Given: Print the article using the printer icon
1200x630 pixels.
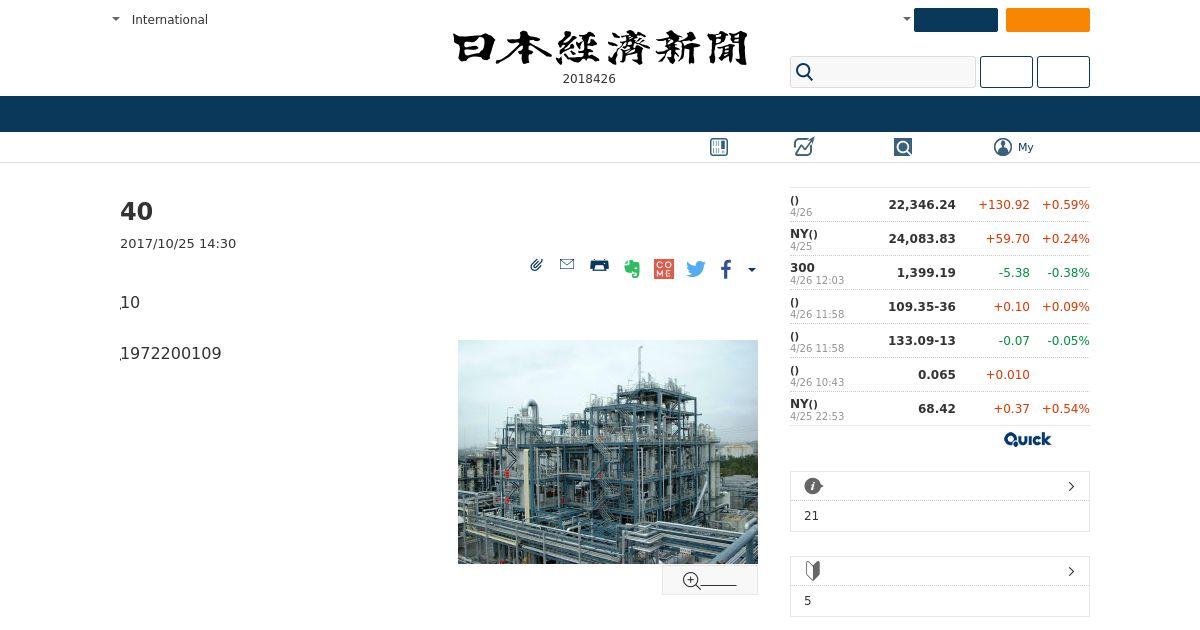Looking at the screenshot, I should coord(599,265).
